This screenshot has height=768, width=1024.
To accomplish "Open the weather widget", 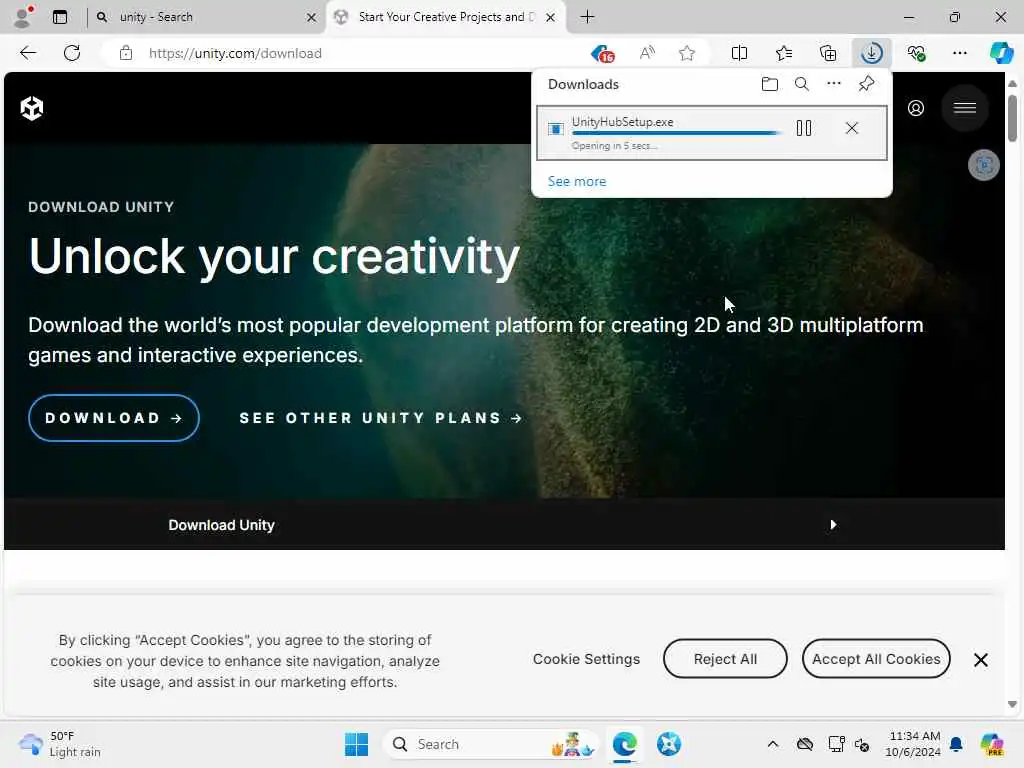I will pos(60,744).
